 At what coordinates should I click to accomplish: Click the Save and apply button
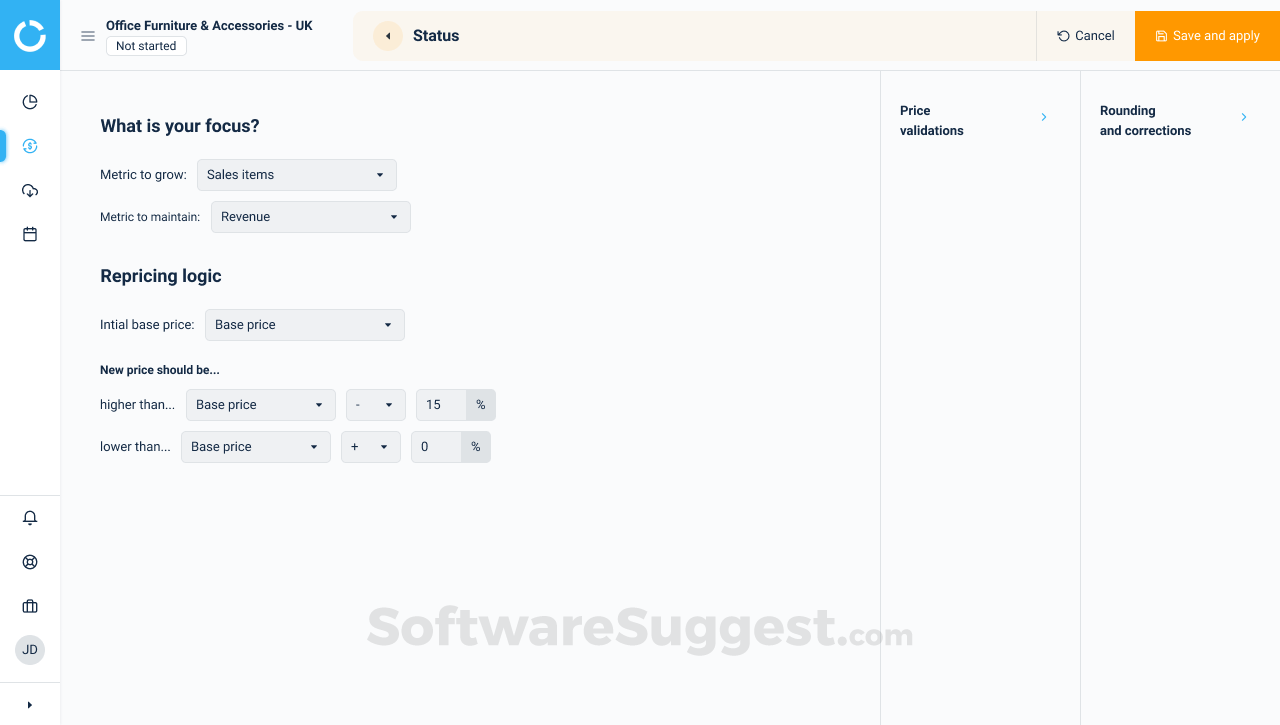tap(1206, 35)
